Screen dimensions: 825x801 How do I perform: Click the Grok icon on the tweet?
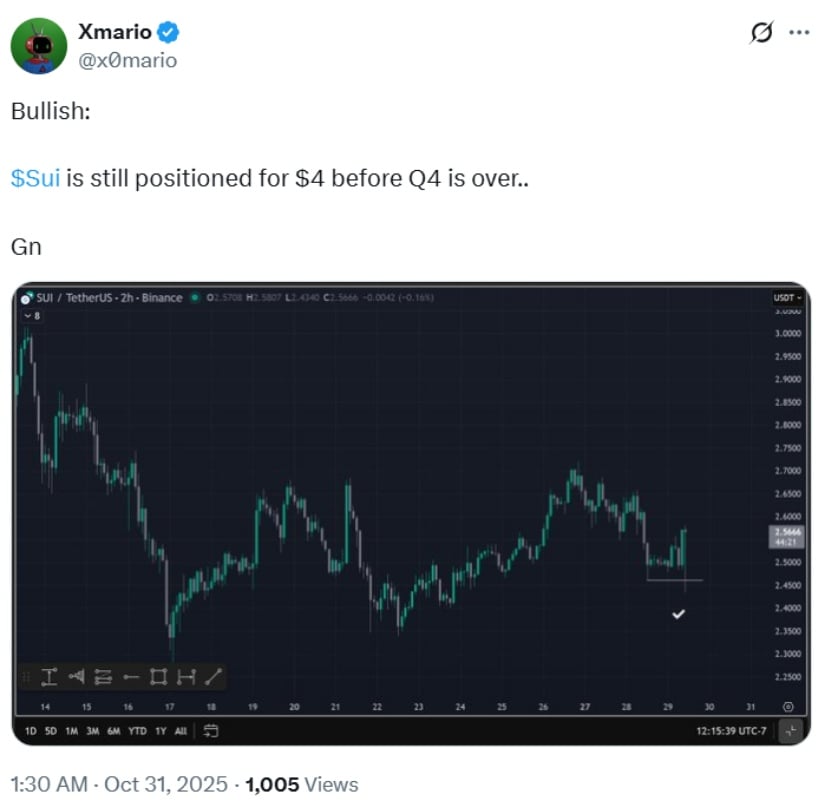[761, 33]
